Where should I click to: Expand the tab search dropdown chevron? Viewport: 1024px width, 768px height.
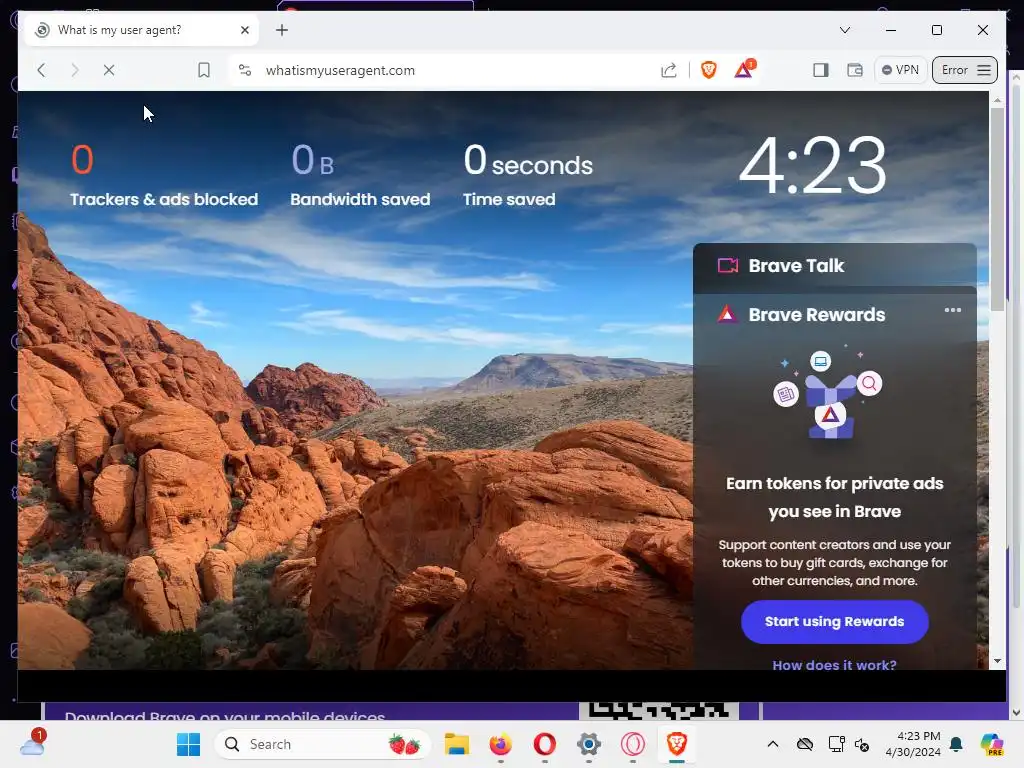(x=844, y=30)
